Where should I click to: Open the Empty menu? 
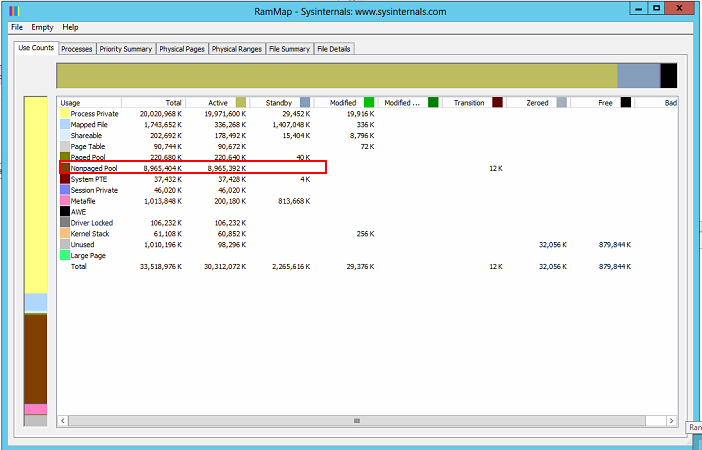(42, 27)
